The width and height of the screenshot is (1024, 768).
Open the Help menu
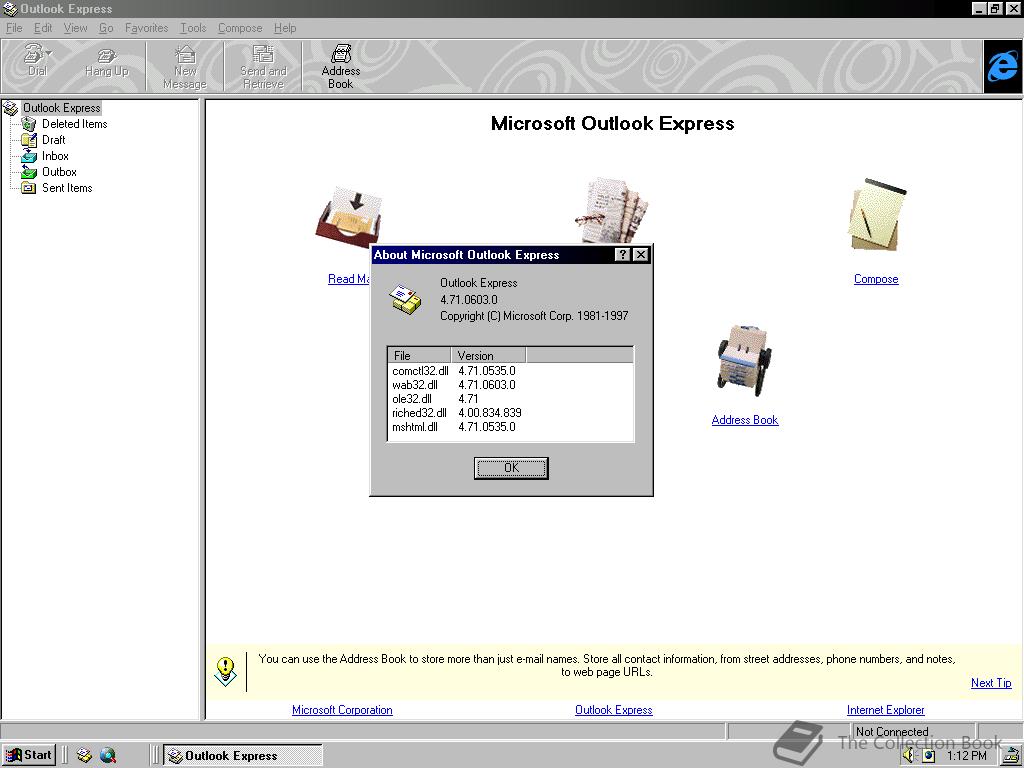pos(285,28)
